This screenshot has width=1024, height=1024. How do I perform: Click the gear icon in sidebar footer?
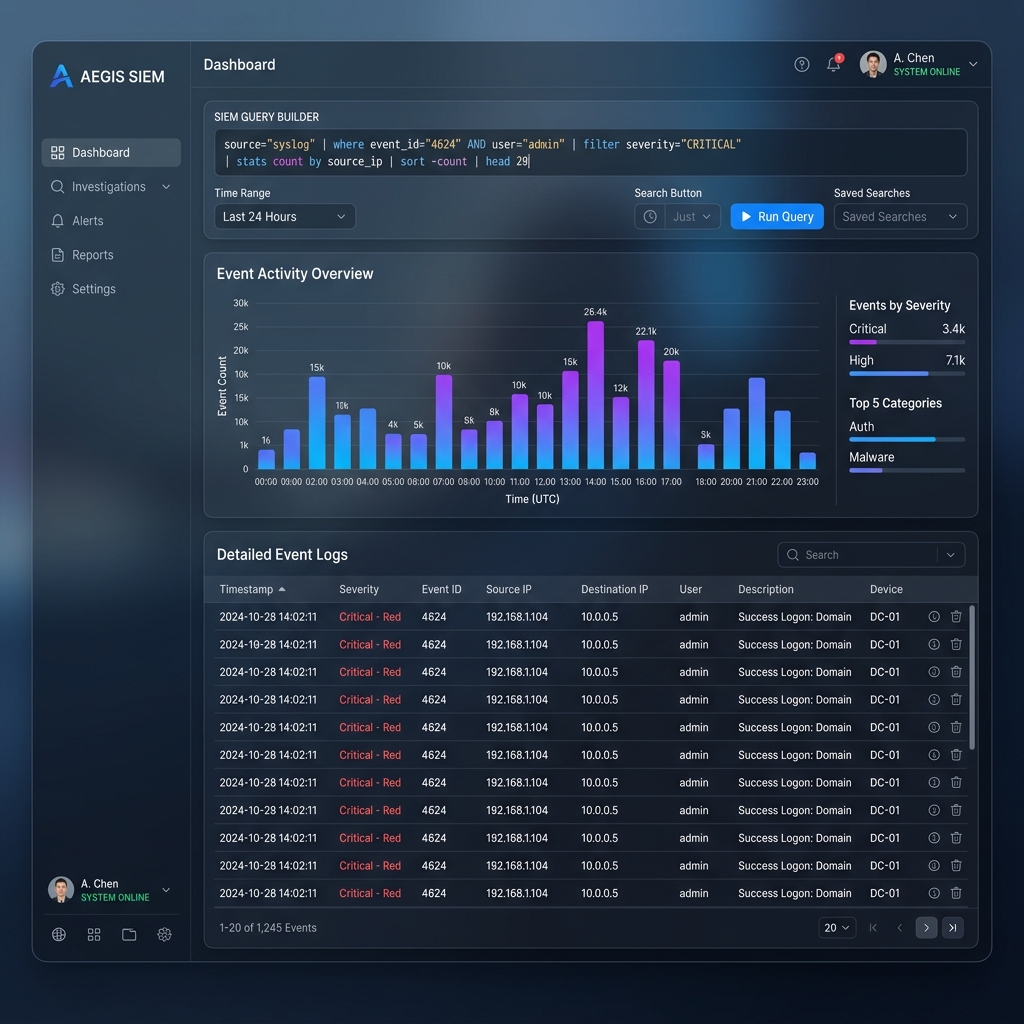coord(165,935)
